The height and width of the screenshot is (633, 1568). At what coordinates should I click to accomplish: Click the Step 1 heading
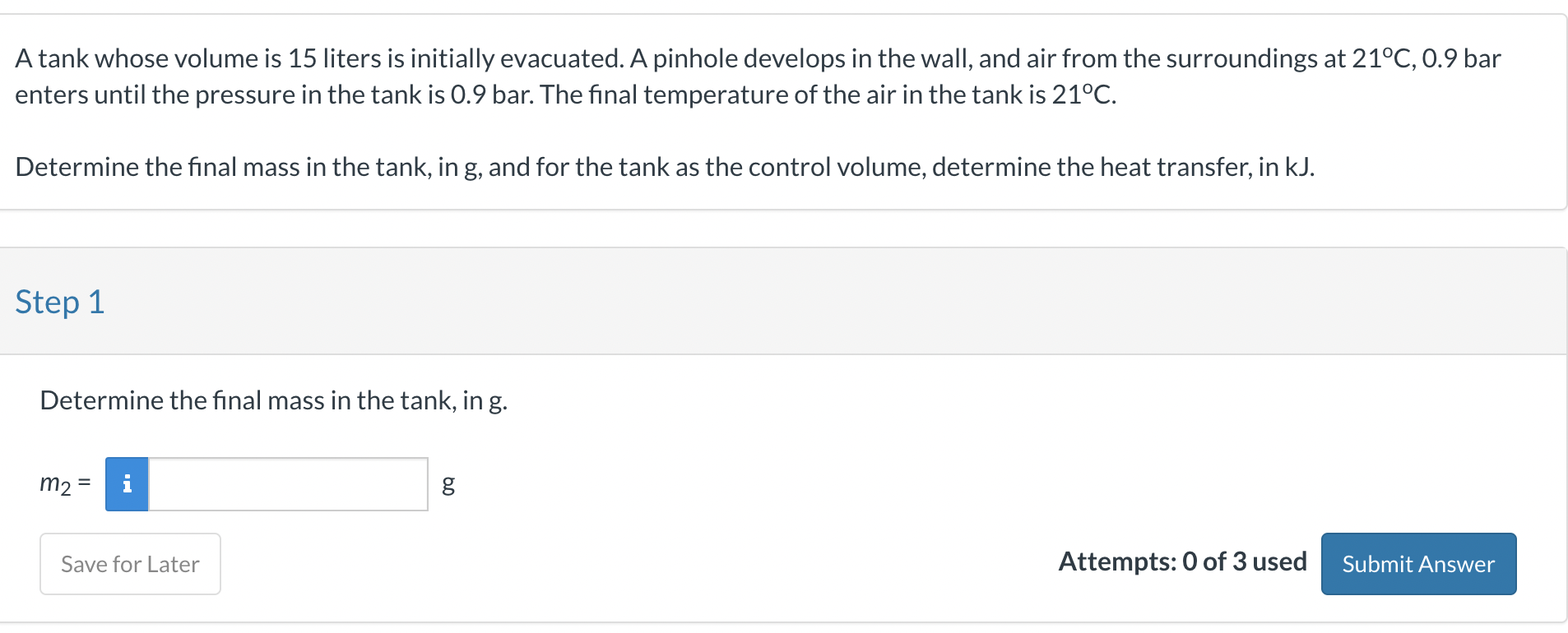tap(58, 302)
